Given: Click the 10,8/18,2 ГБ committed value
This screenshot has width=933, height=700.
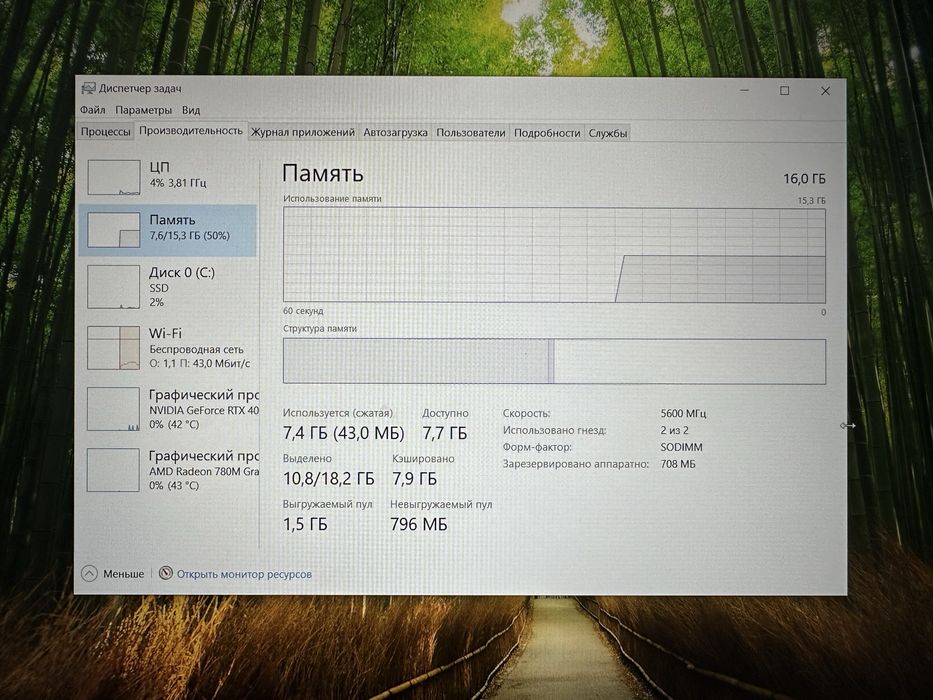Looking at the screenshot, I should point(328,479).
